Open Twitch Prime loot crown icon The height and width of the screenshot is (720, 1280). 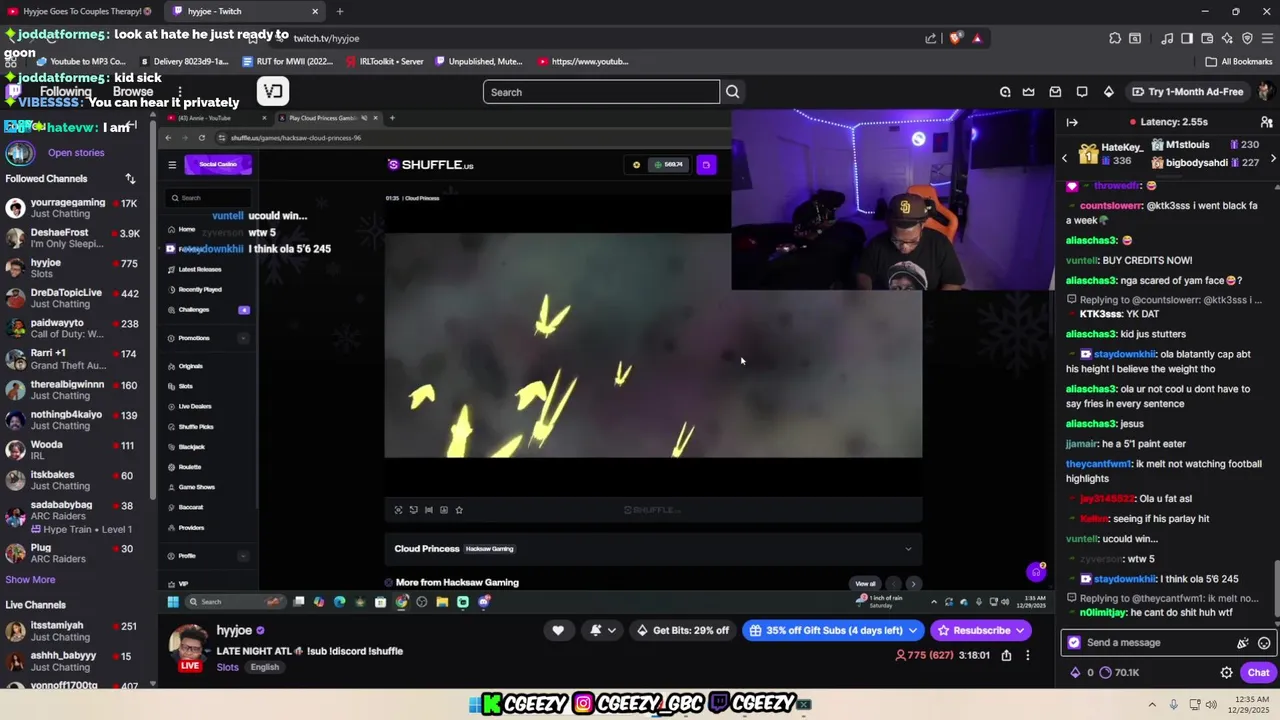[1029, 92]
